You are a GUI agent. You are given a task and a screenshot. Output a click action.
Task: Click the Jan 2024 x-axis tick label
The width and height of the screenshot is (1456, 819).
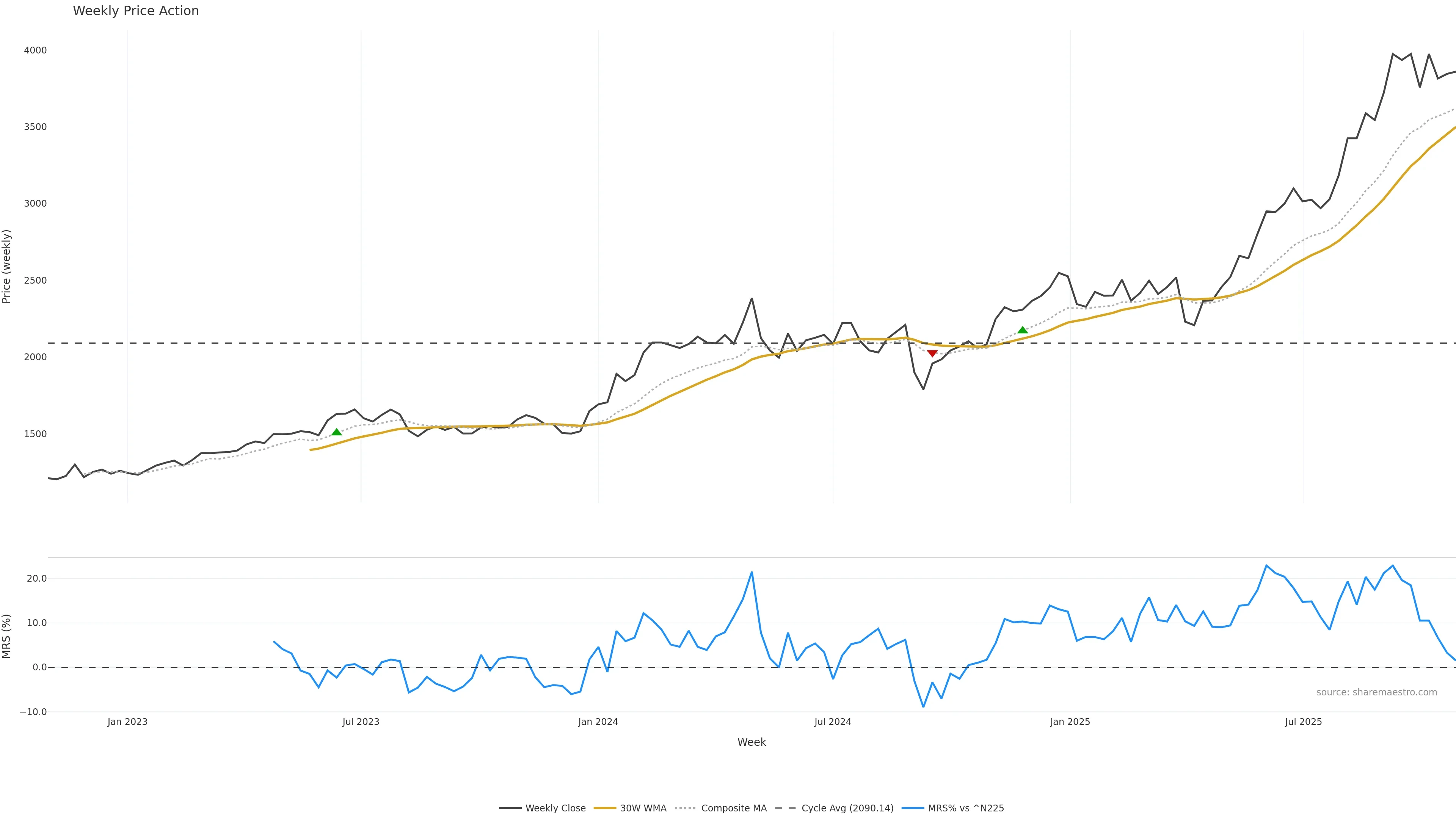coord(598,722)
